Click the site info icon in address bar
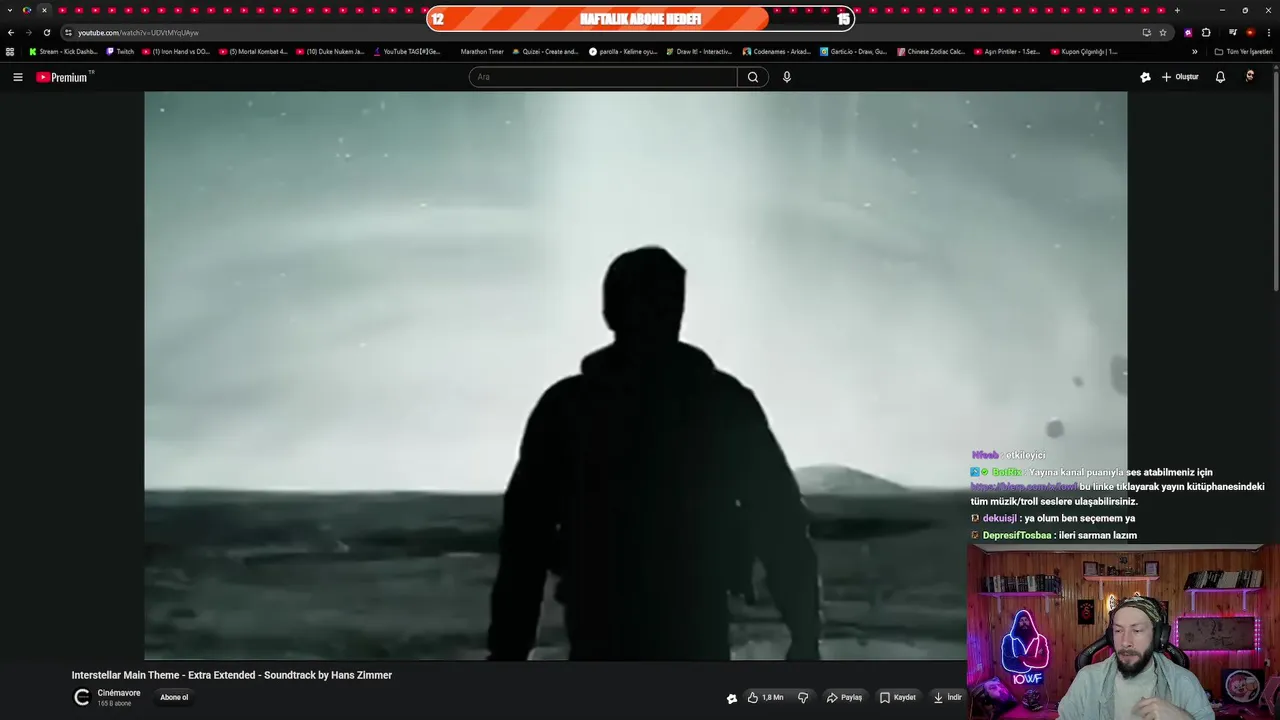 (68, 32)
